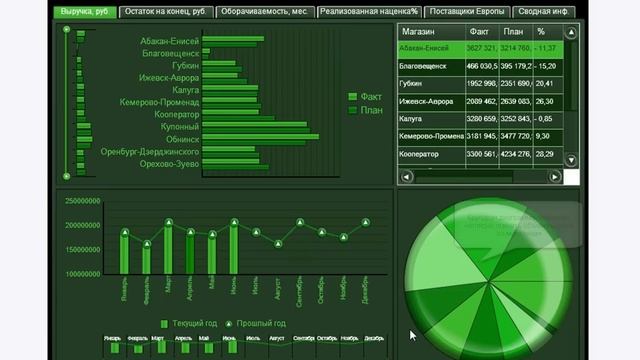Click the Прошлый год legend marker
The width and height of the screenshot is (640, 360).
click(x=229, y=324)
